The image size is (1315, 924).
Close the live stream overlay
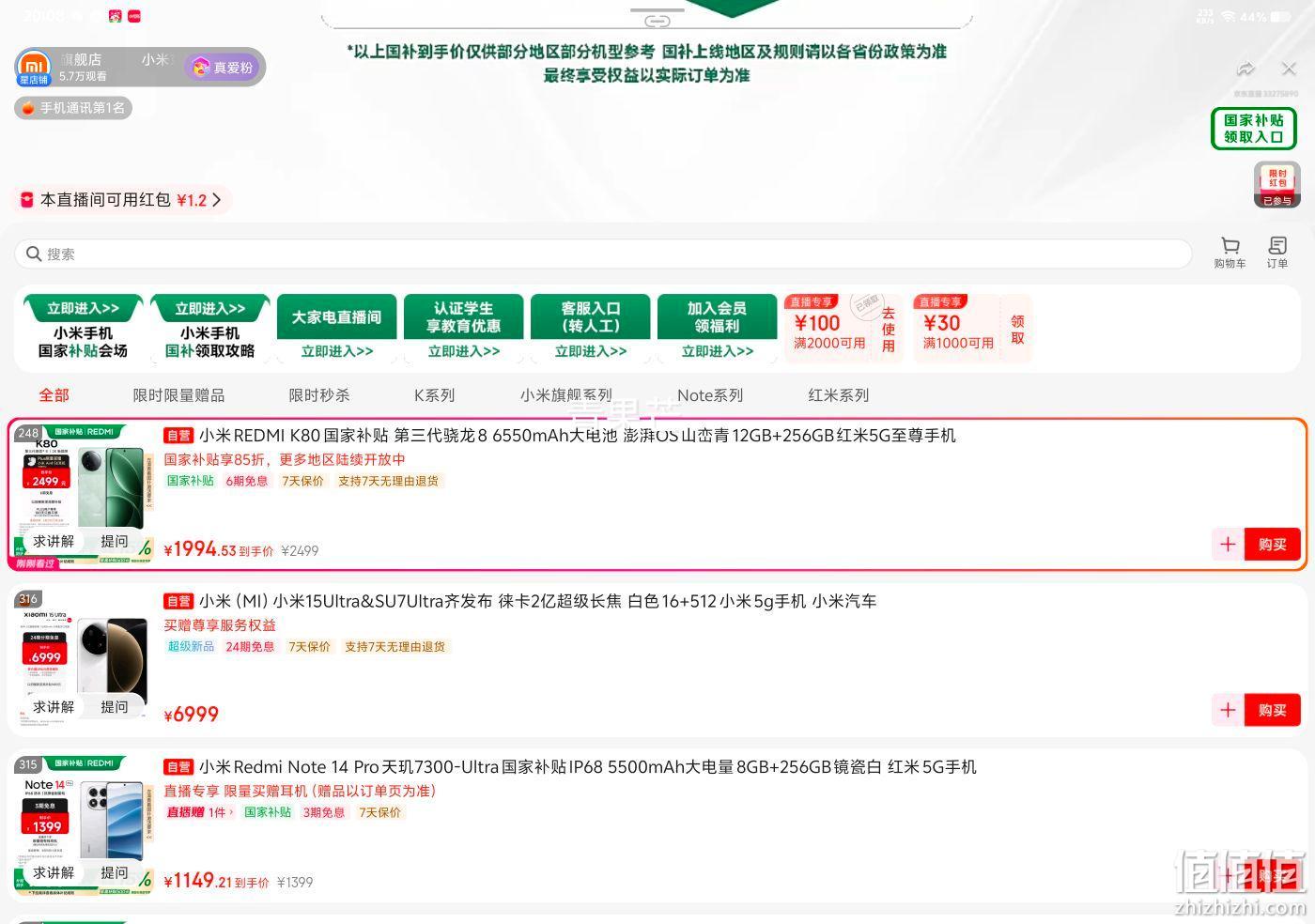click(x=1289, y=69)
